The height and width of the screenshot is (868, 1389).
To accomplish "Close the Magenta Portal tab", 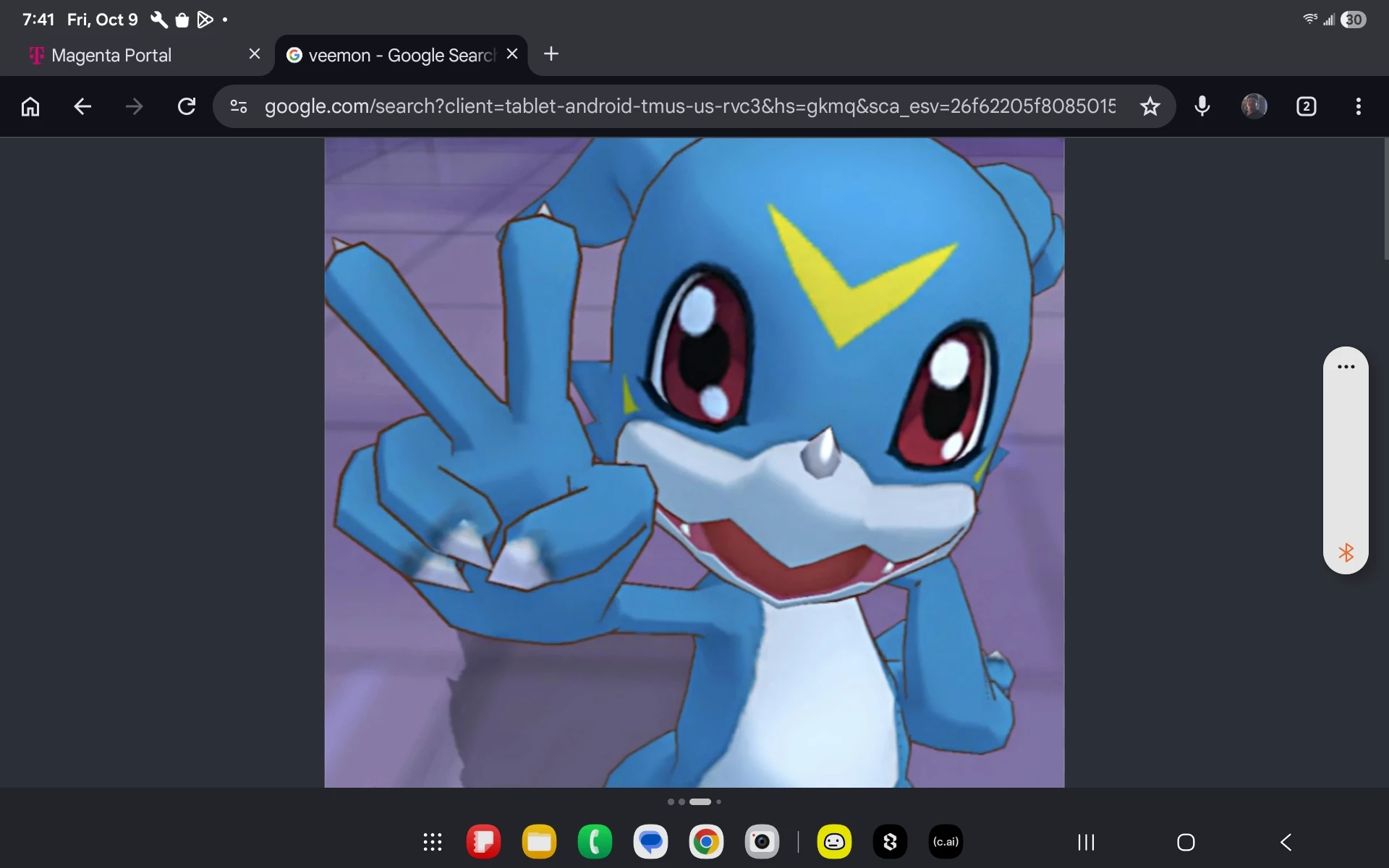I will pyautogui.click(x=255, y=54).
